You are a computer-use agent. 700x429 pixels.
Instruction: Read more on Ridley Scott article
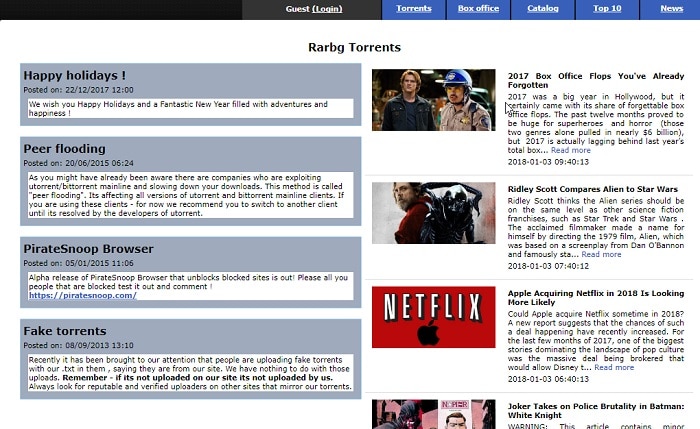601,254
